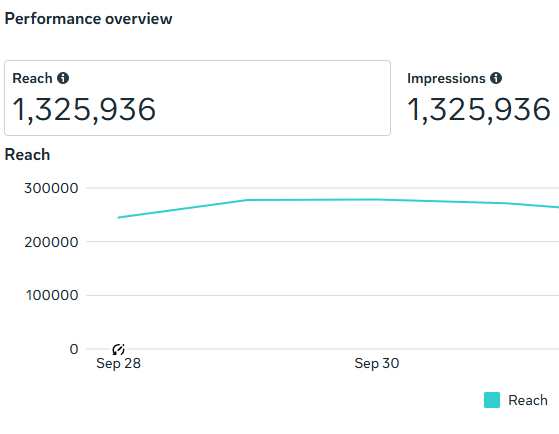
Task: Click the Reach legend label
Action: point(528,400)
